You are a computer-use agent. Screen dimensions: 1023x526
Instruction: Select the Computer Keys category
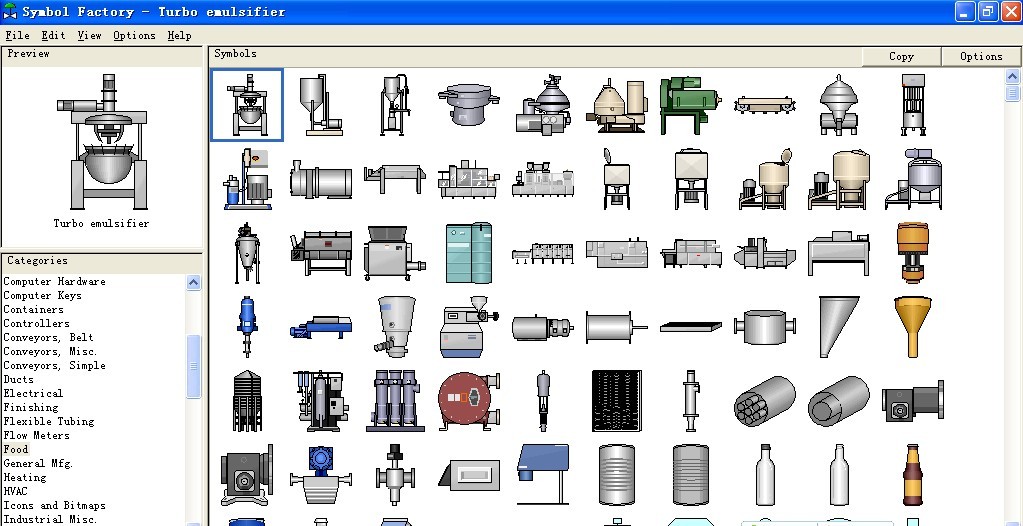click(x=42, y=295)
